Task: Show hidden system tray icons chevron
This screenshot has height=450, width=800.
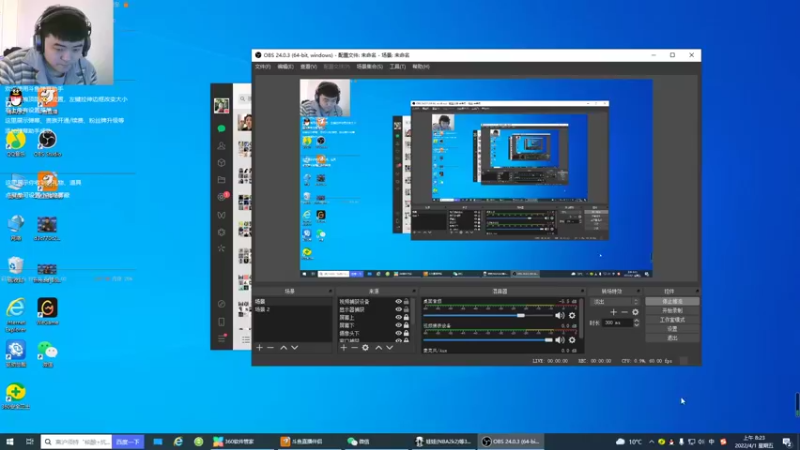Action: click(x=652, y=442)
